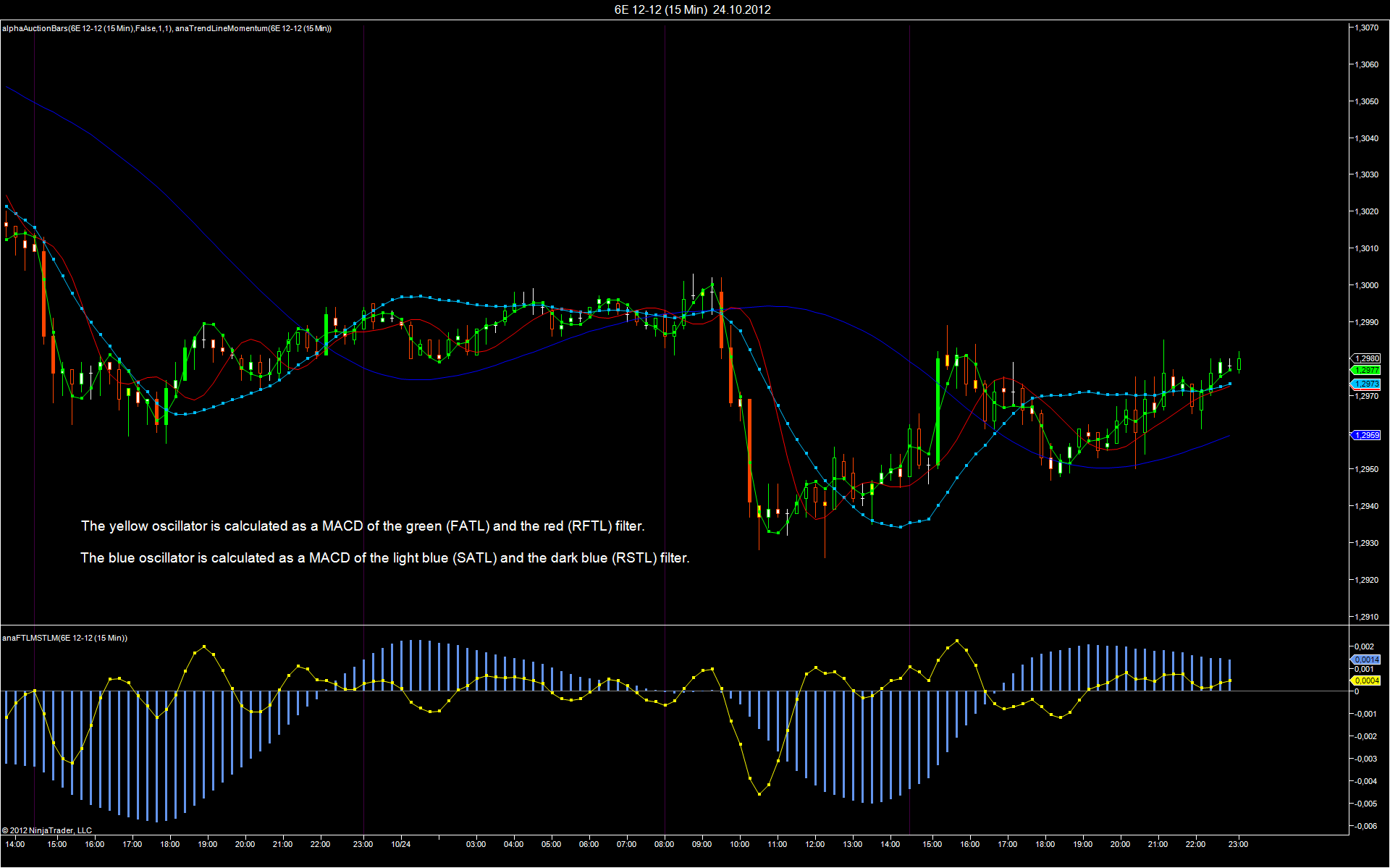Image resolution: width=1390 pixels, height=868 pixels.
Task: Click the NinjaTrader, LLC copyright text
Action: click(47, 830)
